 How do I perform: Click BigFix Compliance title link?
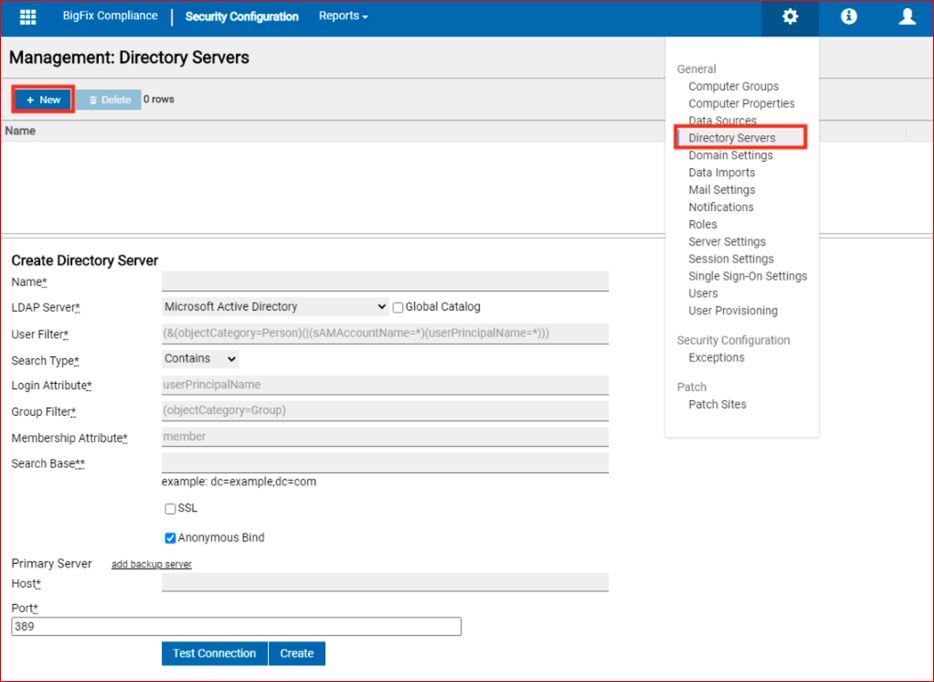point(110,16)
